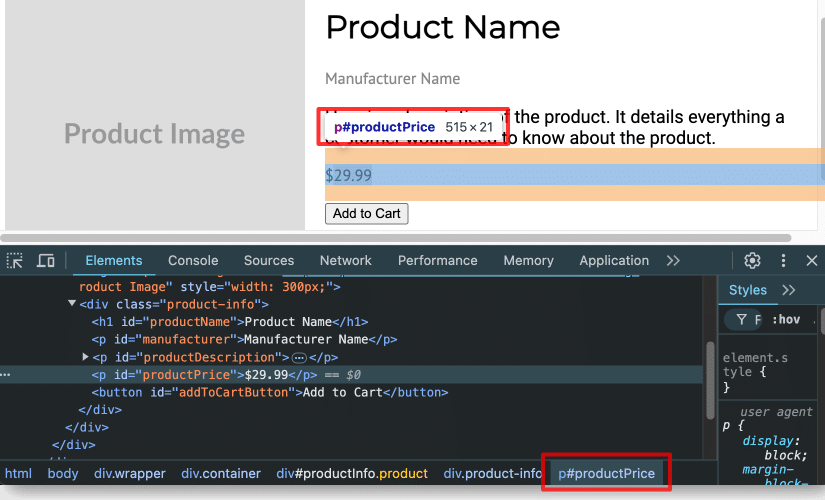The width and height of the screenshot is (825, 500).
Task: Click the page horizontal scrollbar
Action: [396, 238]
